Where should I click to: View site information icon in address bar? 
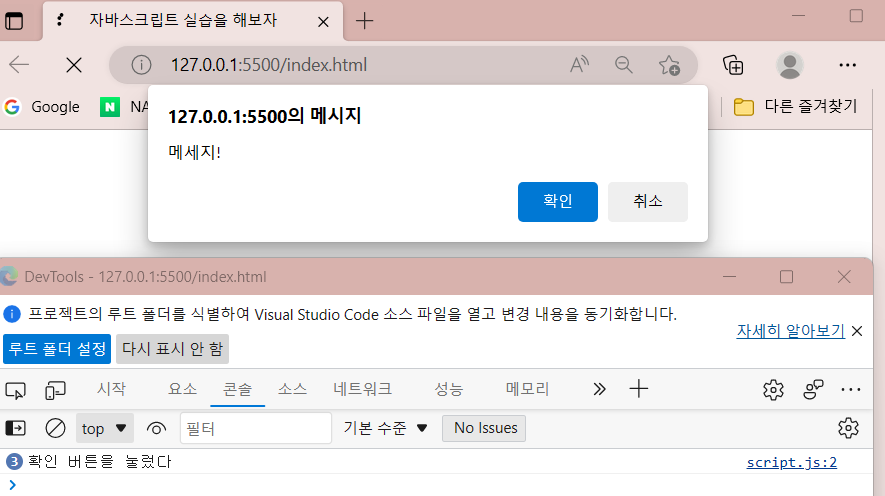(141, 65)
